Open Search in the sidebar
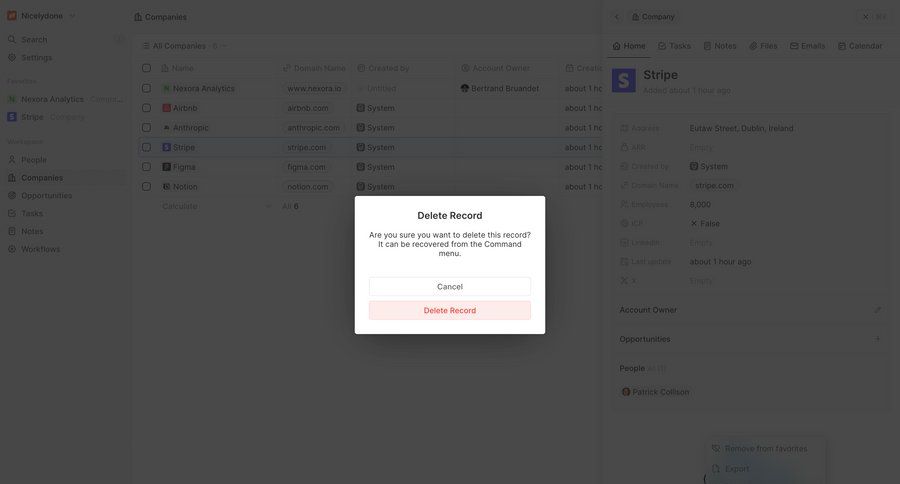 click(34, 40)
